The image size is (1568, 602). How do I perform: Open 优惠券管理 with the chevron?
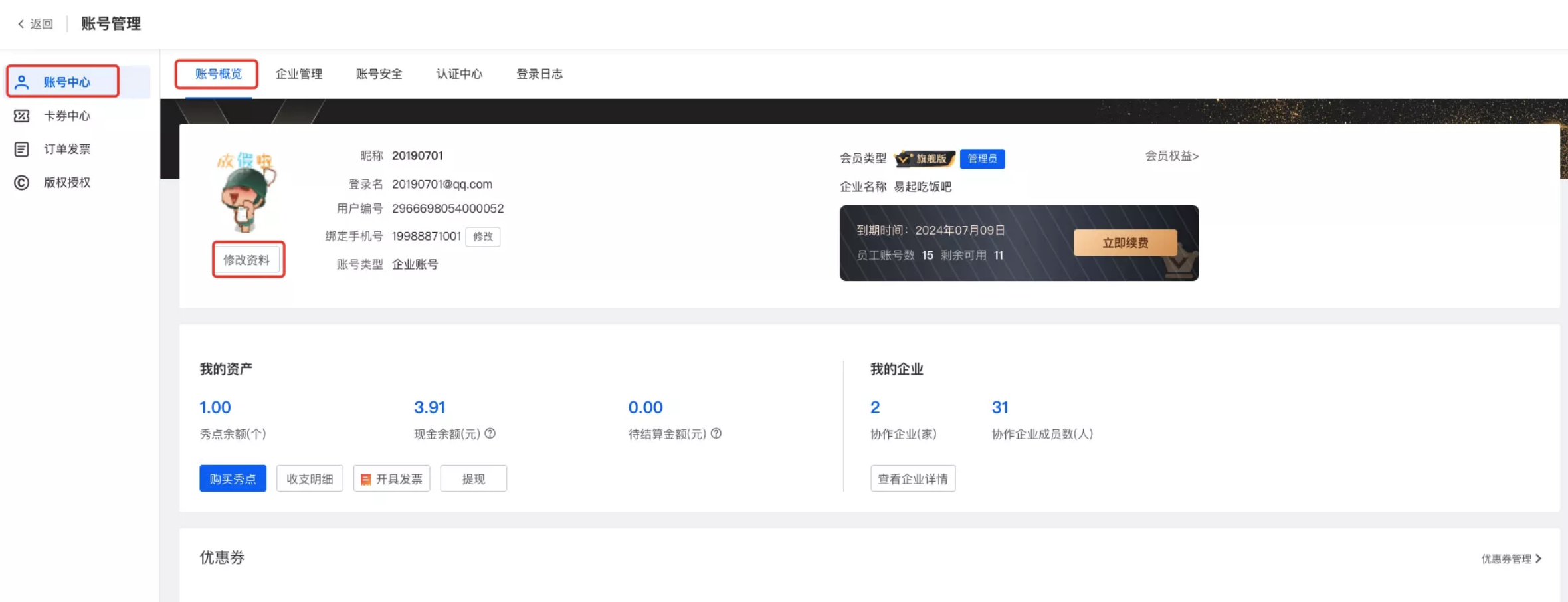(1511, 559)
